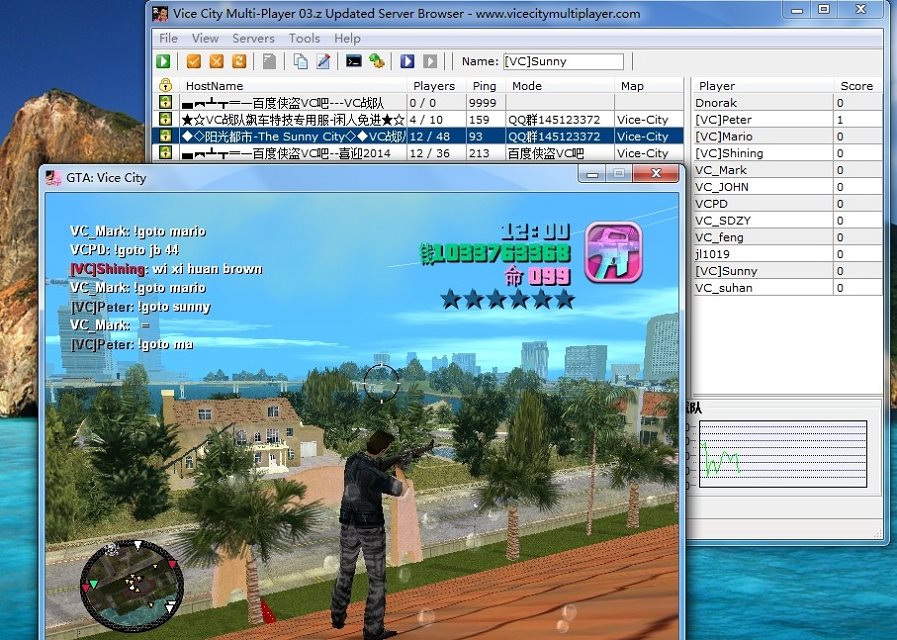897x640 pixels.
Task: Click the pink weapon icon in game HUD
Action: tap(613, 253)
